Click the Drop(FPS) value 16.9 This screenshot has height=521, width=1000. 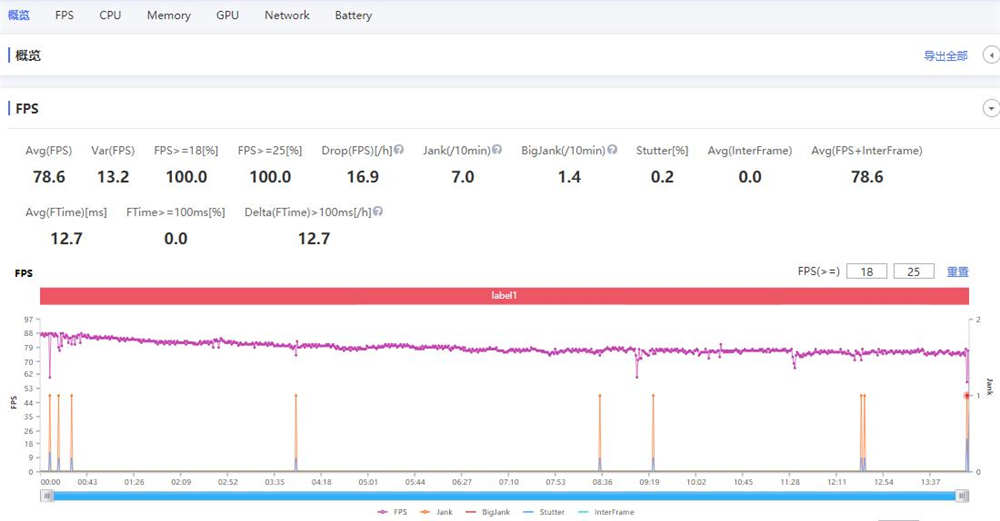click(x=362, y=177)
